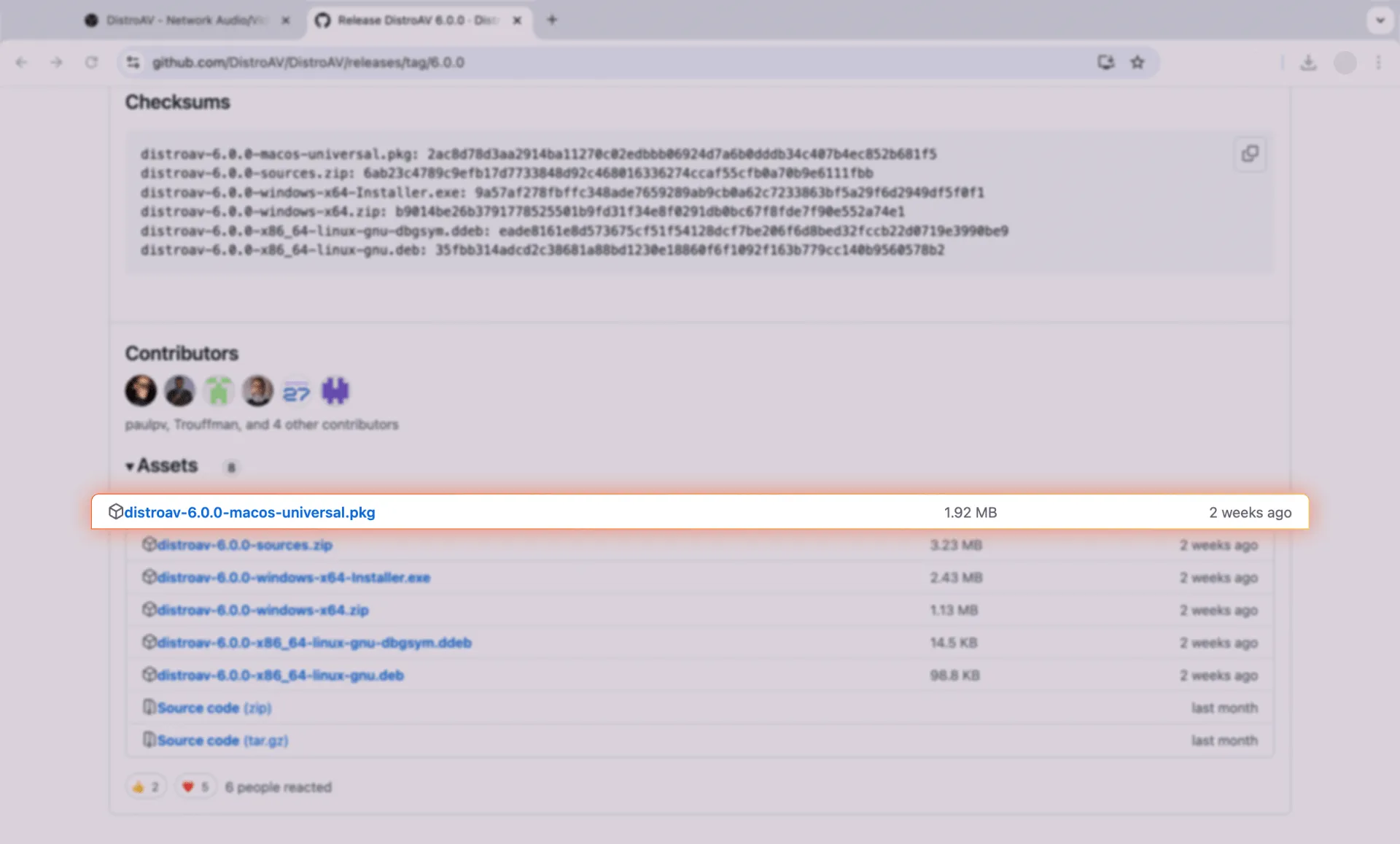
Task: Open browser downloads panel
Action: 1309,63
